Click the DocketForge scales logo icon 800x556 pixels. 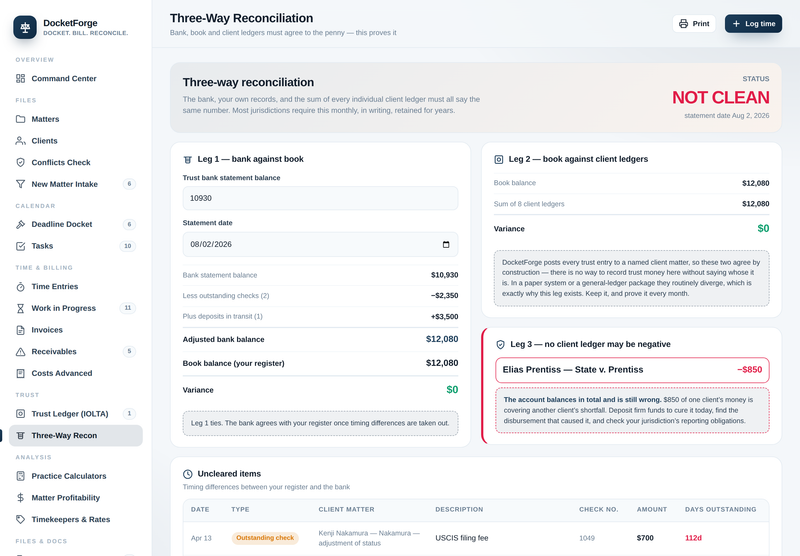coord(25,28)
